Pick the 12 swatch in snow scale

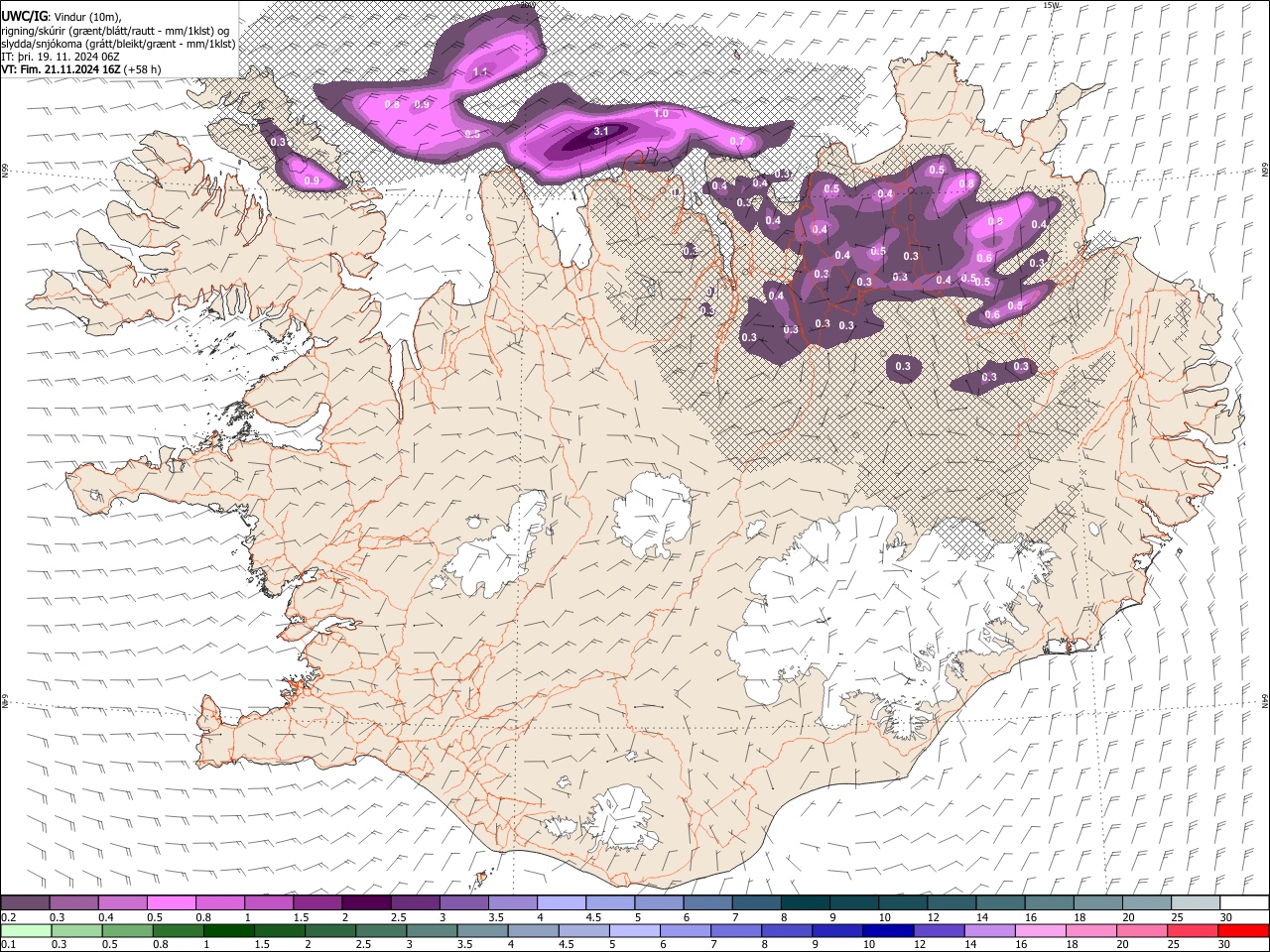pyautogui.click(x=952, y=902)
